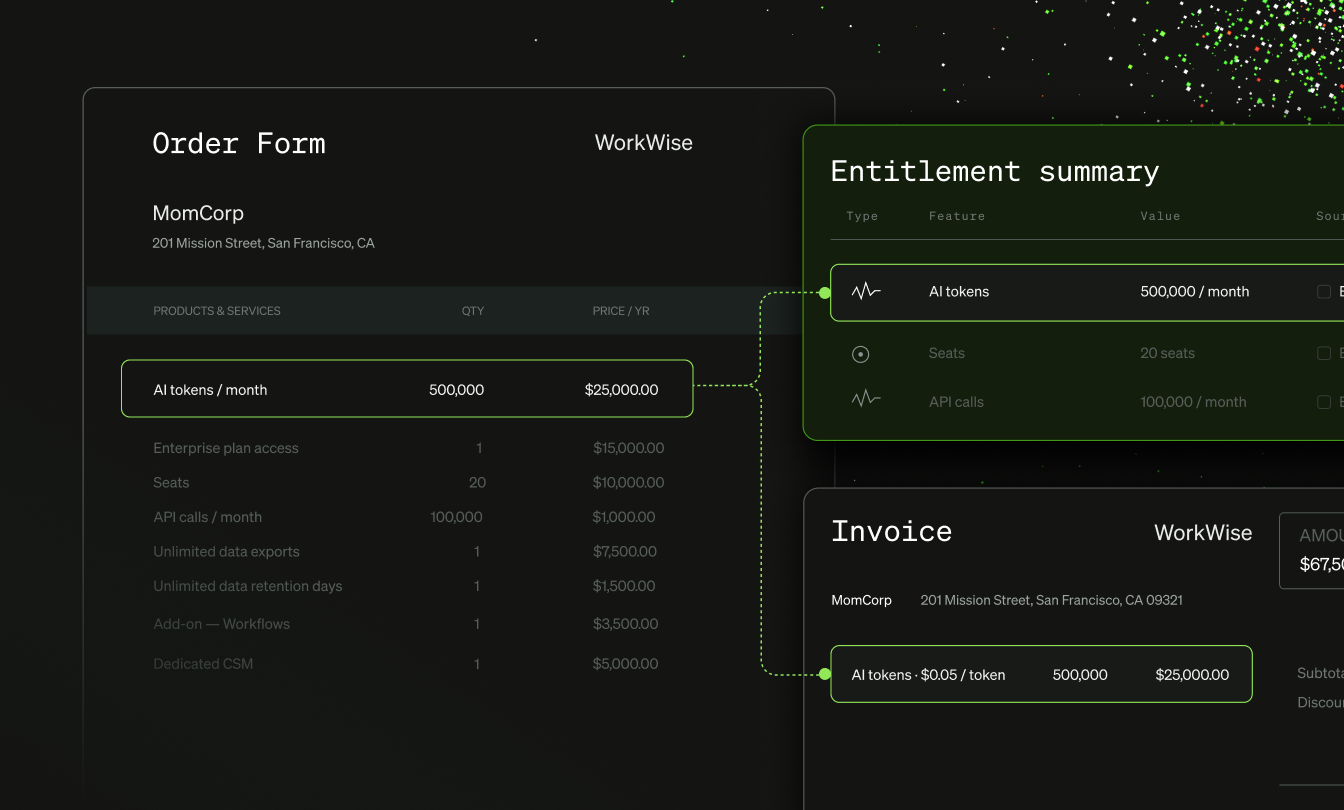Image resolution: width=1344 pixels, height=810 pixels.
Task: Select the 'Add-on — Workflows' line item
Action: 221,624
